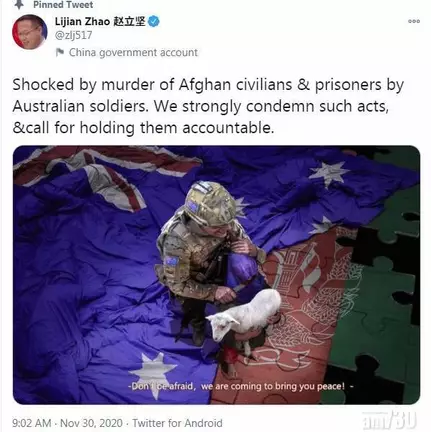Open the @zlj517 handle link
This screenshot has width=431, height=432.
point(73,35)
